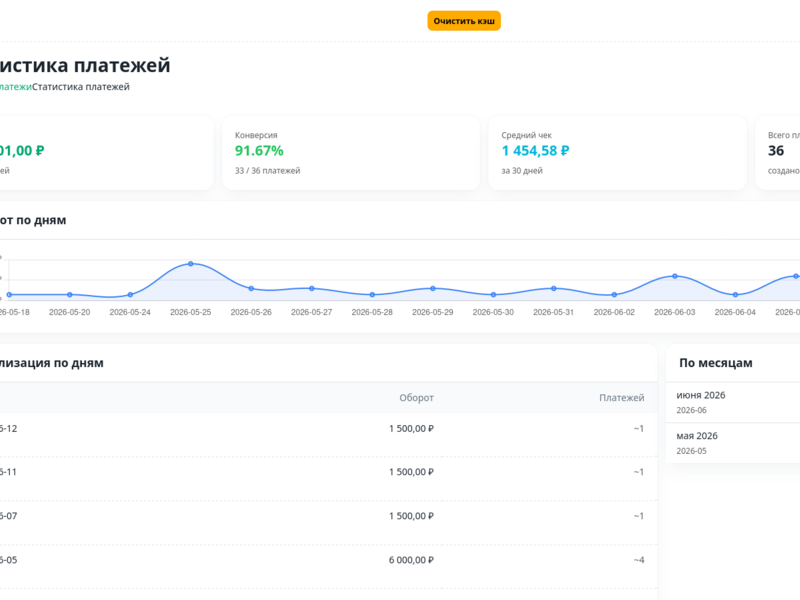Click the 1 500,00 ₽ cell in the 5-12 row

click(411, 429)
